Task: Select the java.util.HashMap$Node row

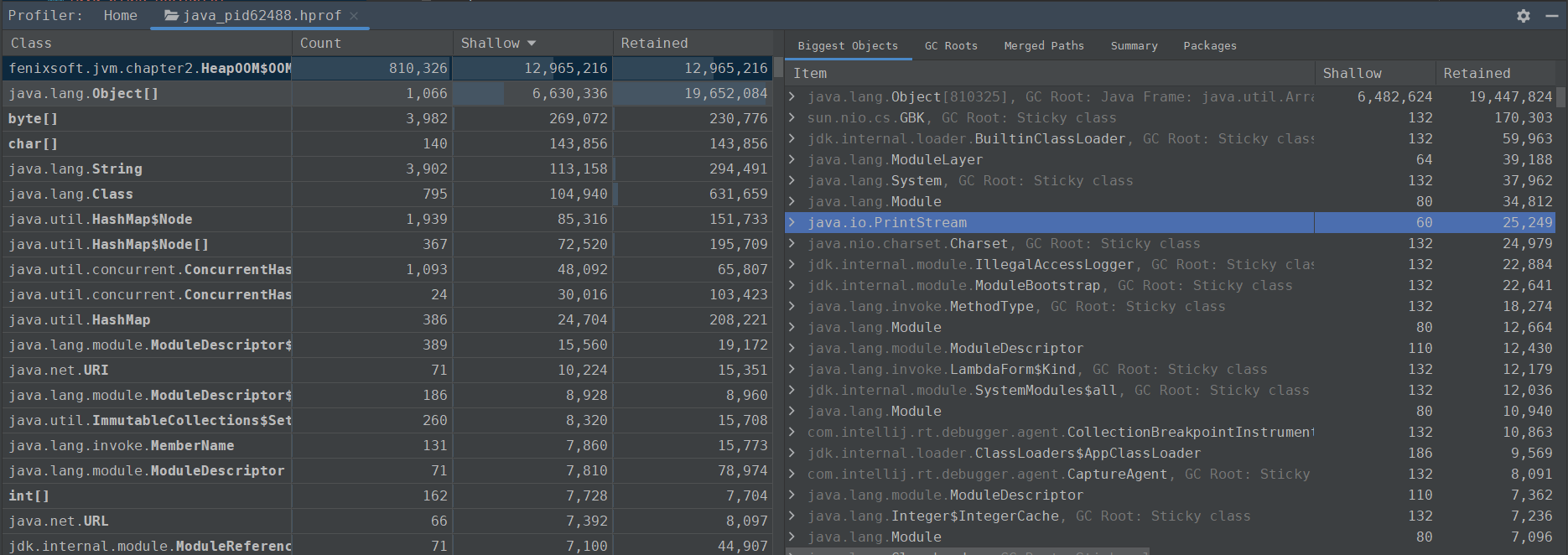Action: [x=387, y=220]
